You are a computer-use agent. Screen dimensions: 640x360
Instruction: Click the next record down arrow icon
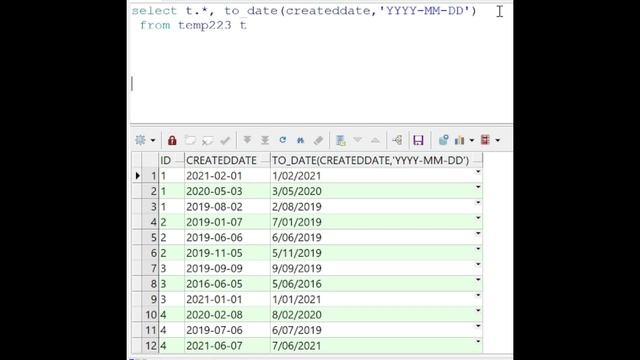tap(358, 140)
